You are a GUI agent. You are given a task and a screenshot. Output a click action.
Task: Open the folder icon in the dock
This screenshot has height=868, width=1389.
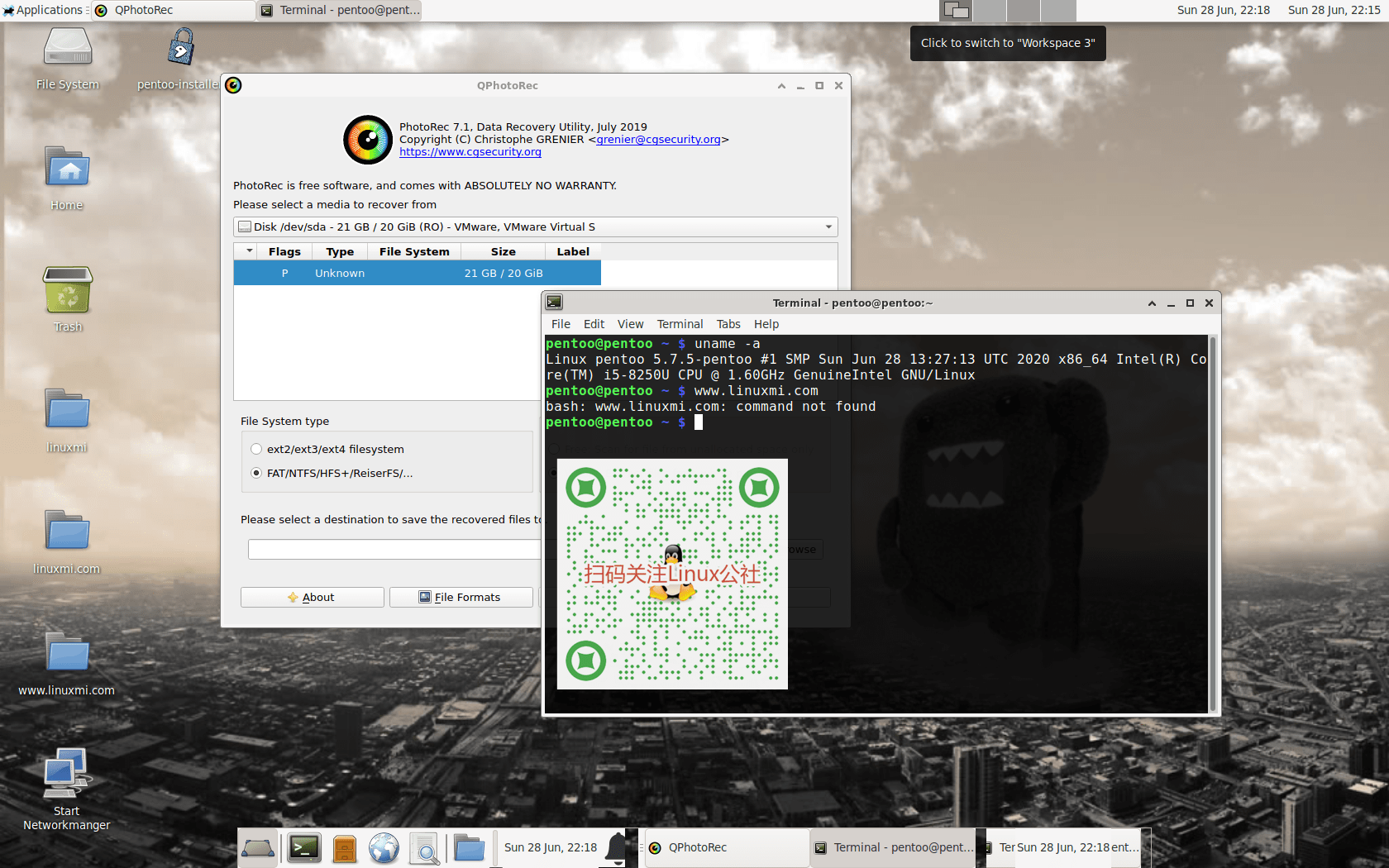(x=469, y=848)
